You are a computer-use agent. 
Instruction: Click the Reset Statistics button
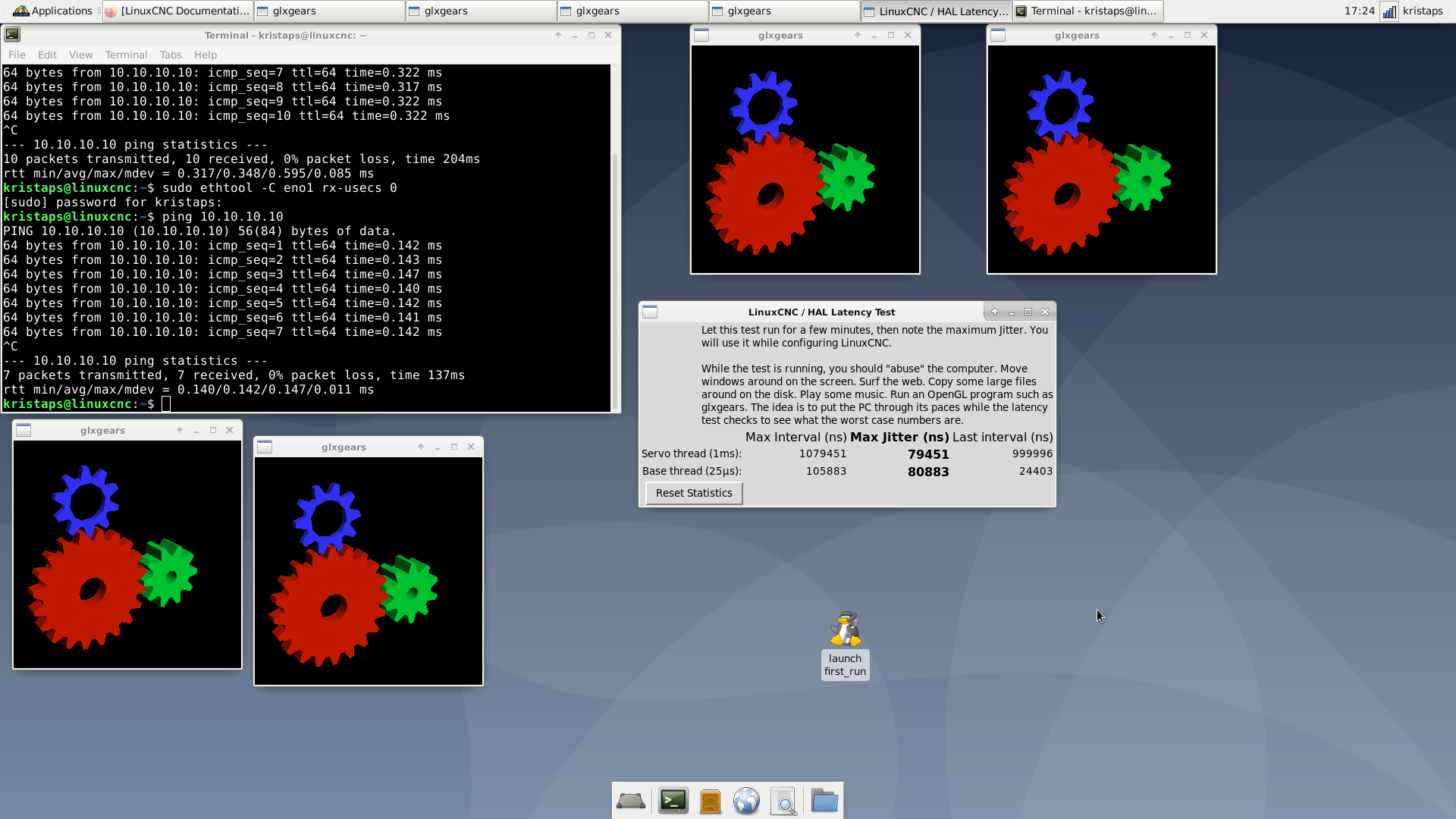(x=694, y=493)
